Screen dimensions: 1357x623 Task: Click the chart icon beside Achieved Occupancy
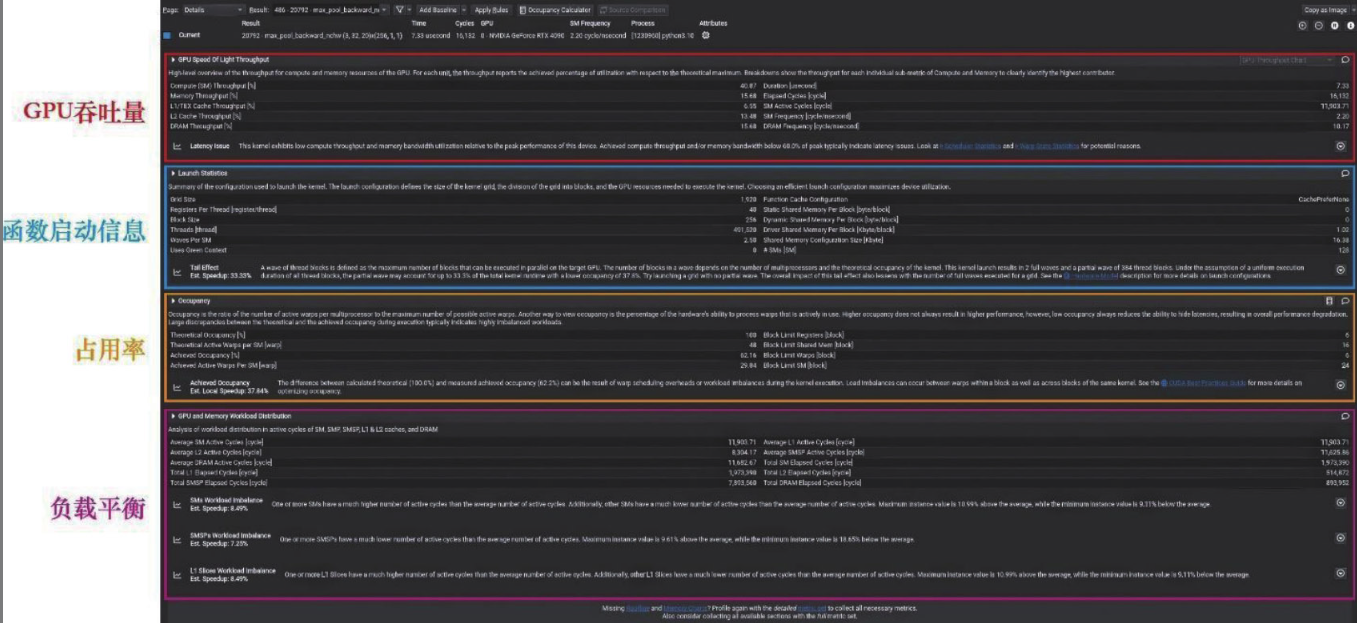click(177, 386)
